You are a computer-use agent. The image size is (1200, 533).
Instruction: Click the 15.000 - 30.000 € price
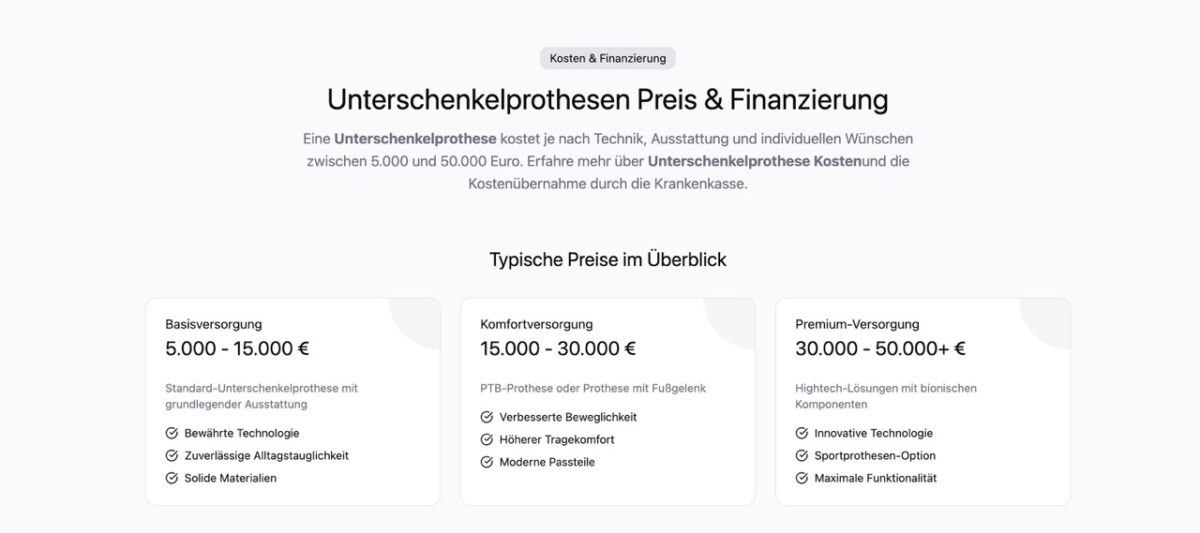coord(558,349)
